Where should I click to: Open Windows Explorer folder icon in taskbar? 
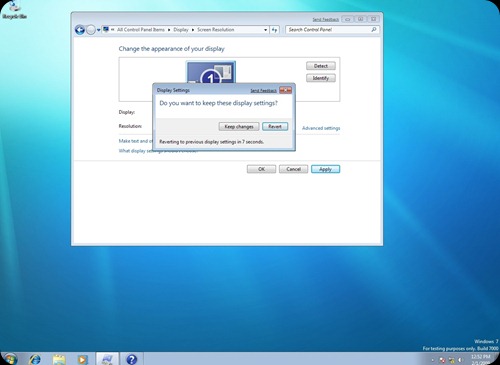(x=59, y=360)
